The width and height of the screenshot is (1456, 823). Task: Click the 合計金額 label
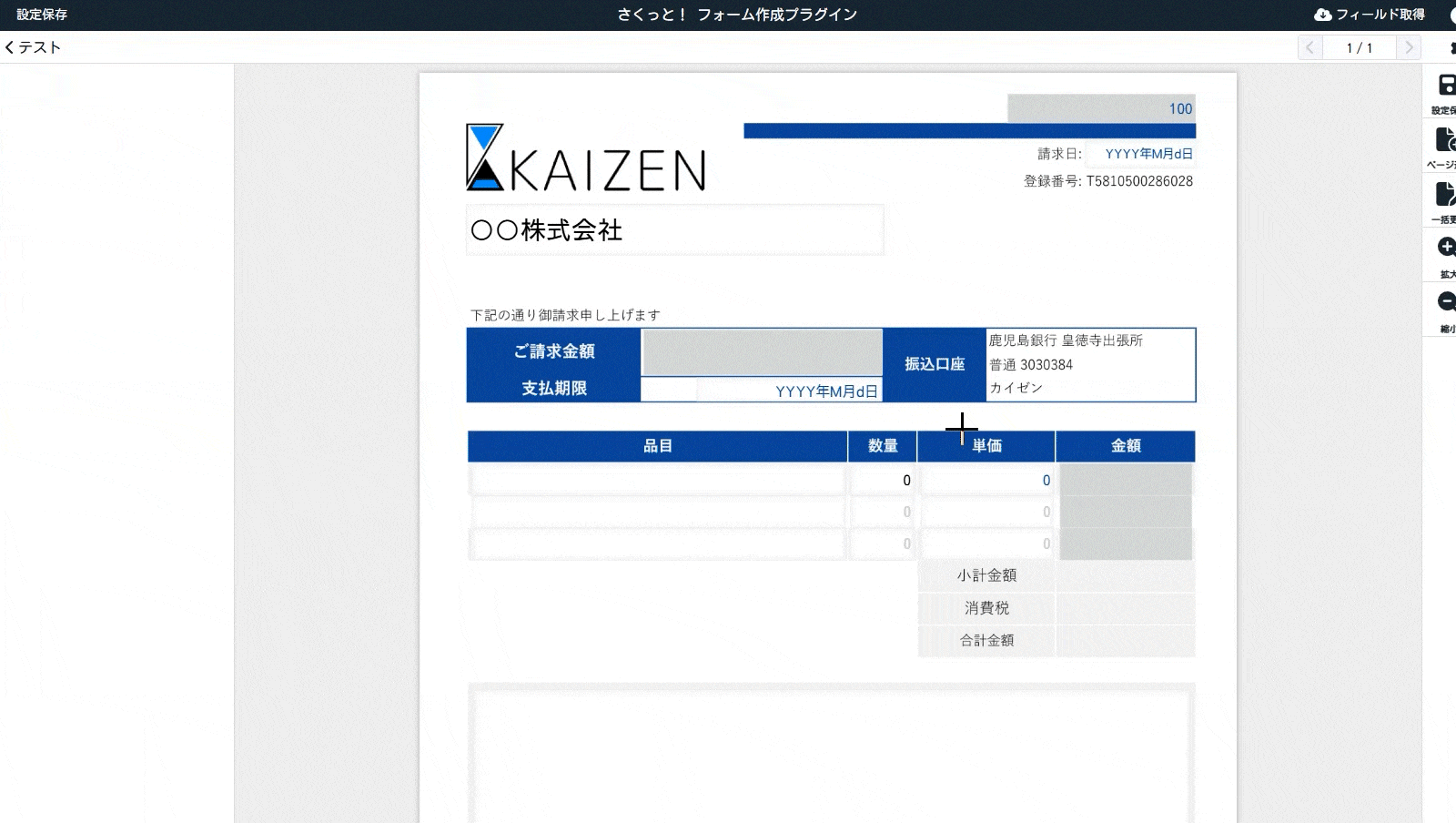(x=986, y=640)
